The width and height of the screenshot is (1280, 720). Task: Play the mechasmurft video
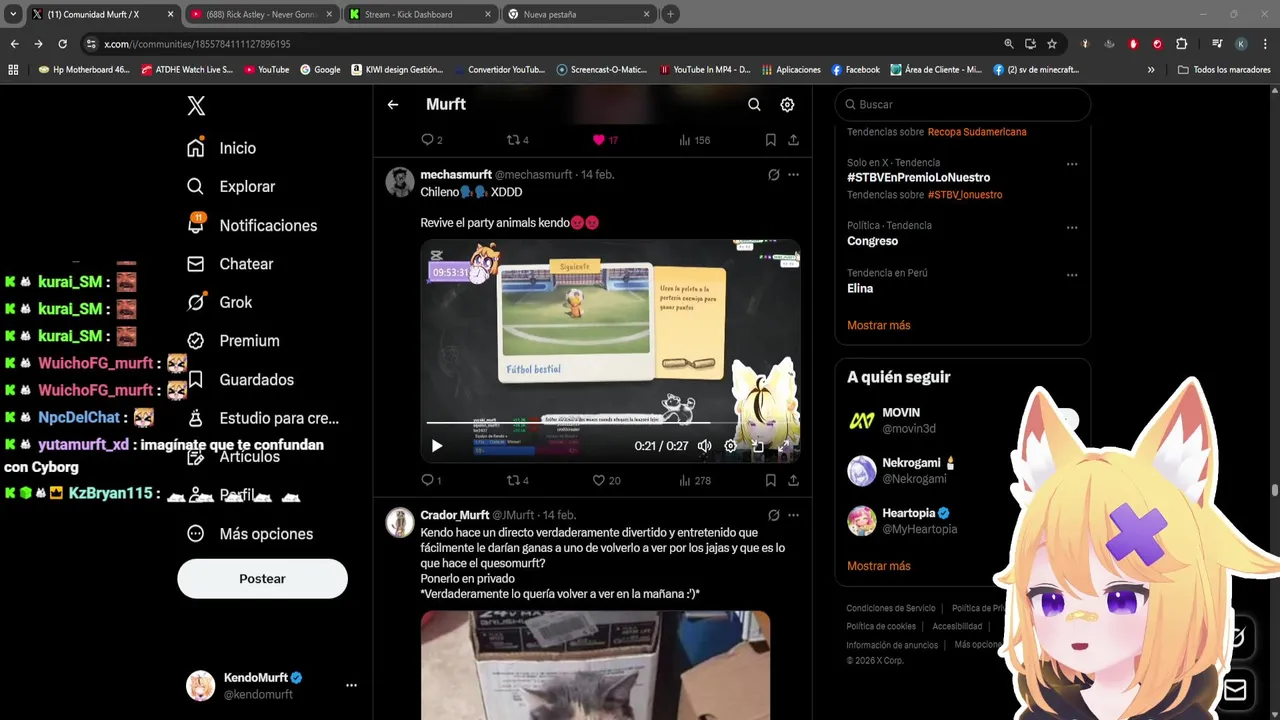436,446
